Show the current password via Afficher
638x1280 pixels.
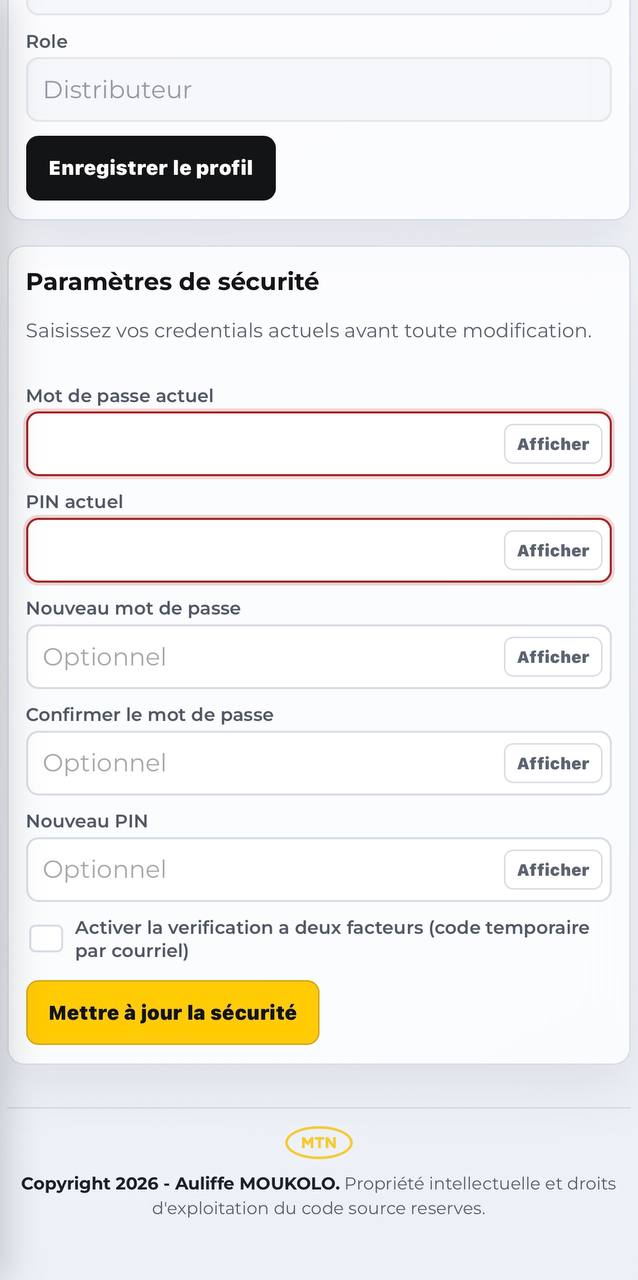[553, 444]
